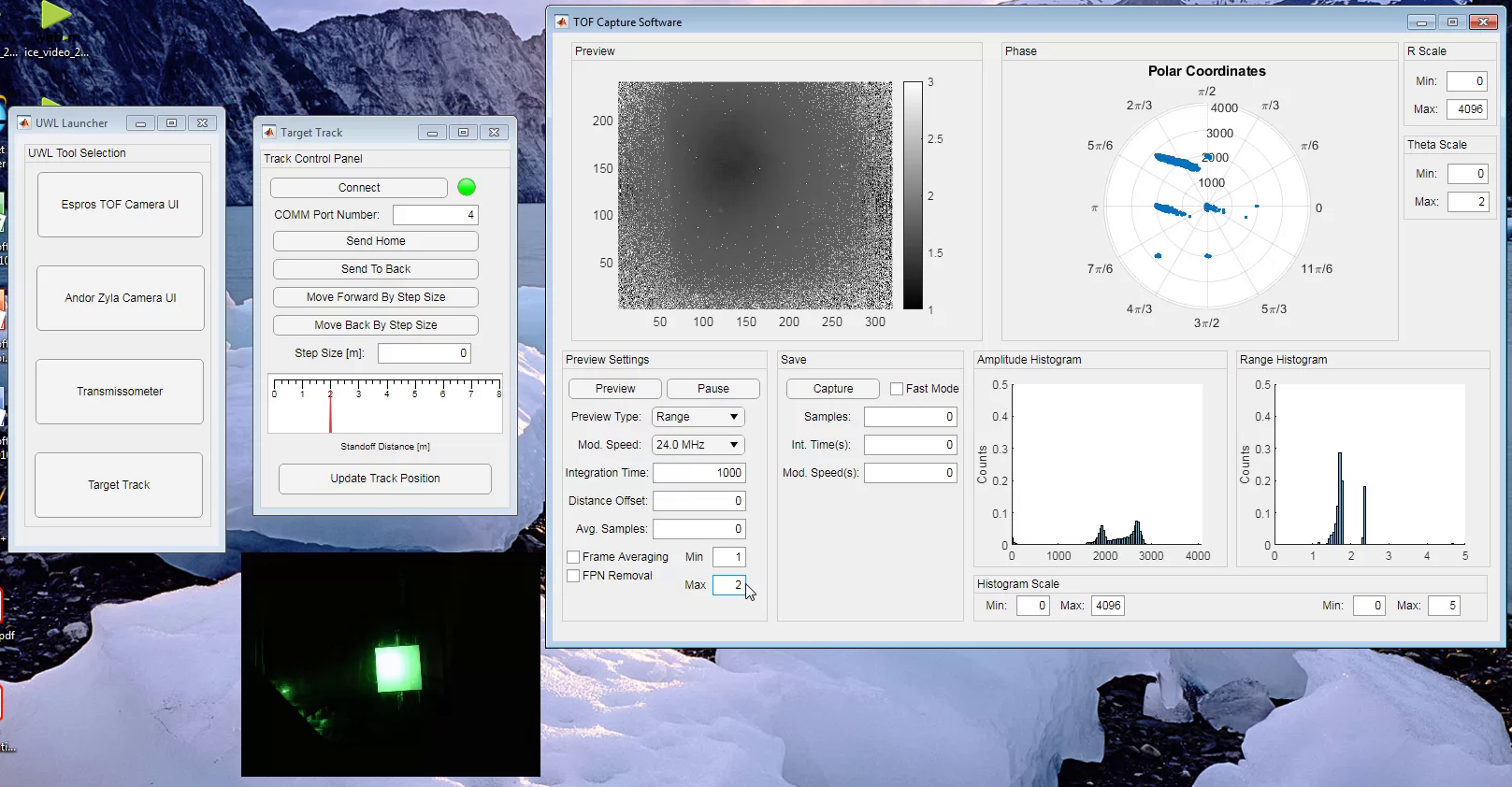The height and width of the screenshot is (787, 1512).
Task: Enable FPN Removal checkbox
Action: (573, 576)
